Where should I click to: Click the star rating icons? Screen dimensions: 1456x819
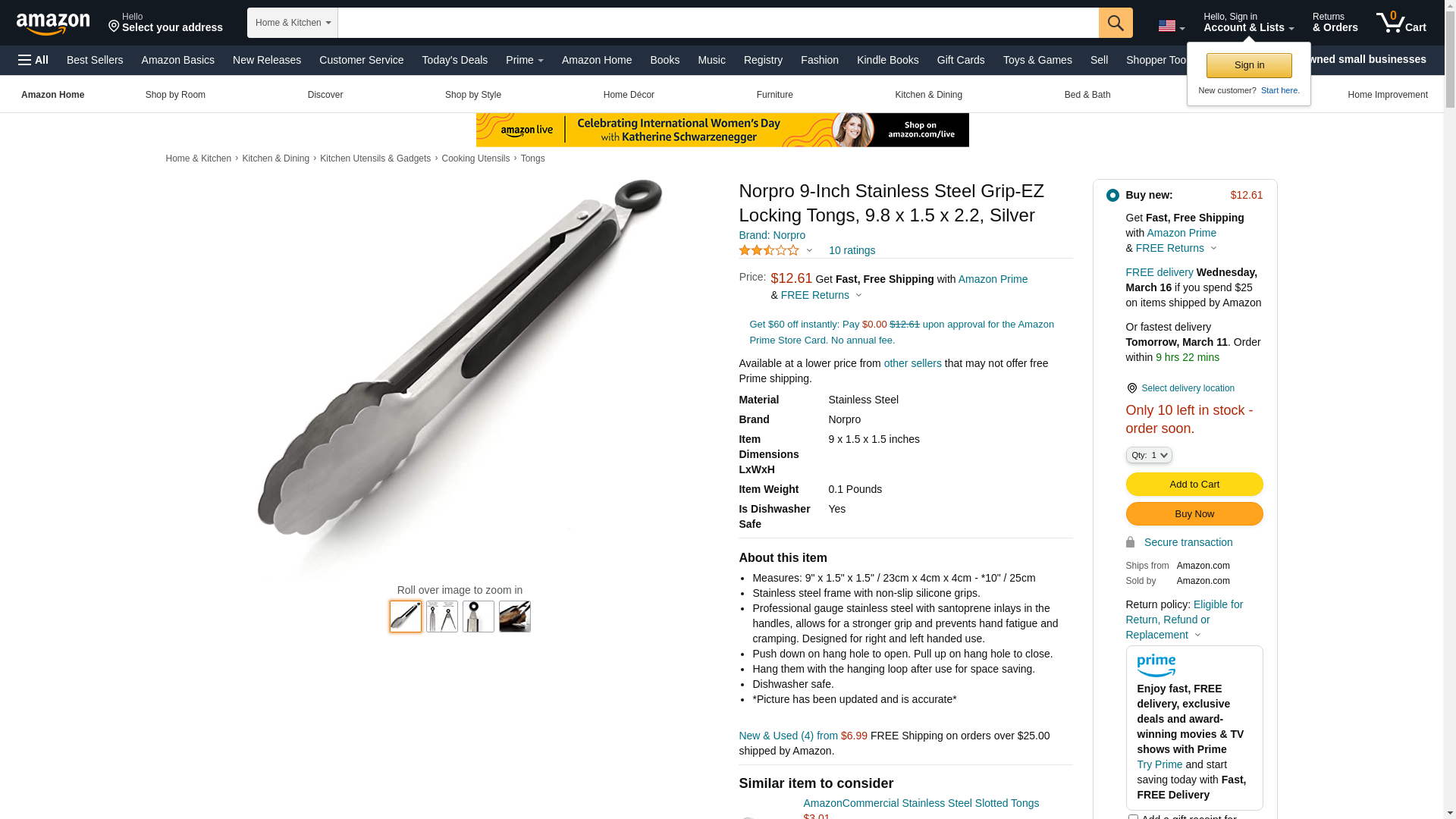click(x=769, y=250)
